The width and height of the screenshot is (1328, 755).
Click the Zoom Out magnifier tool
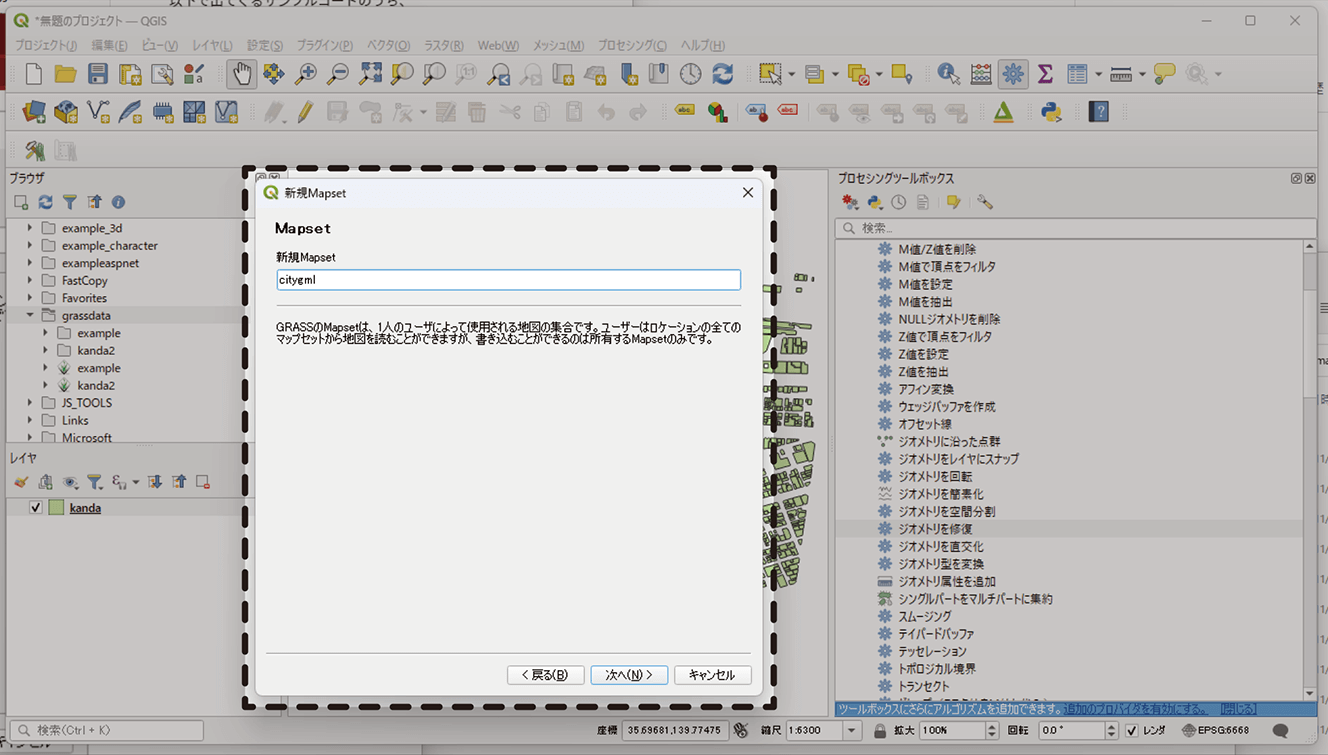pos(338,74)
